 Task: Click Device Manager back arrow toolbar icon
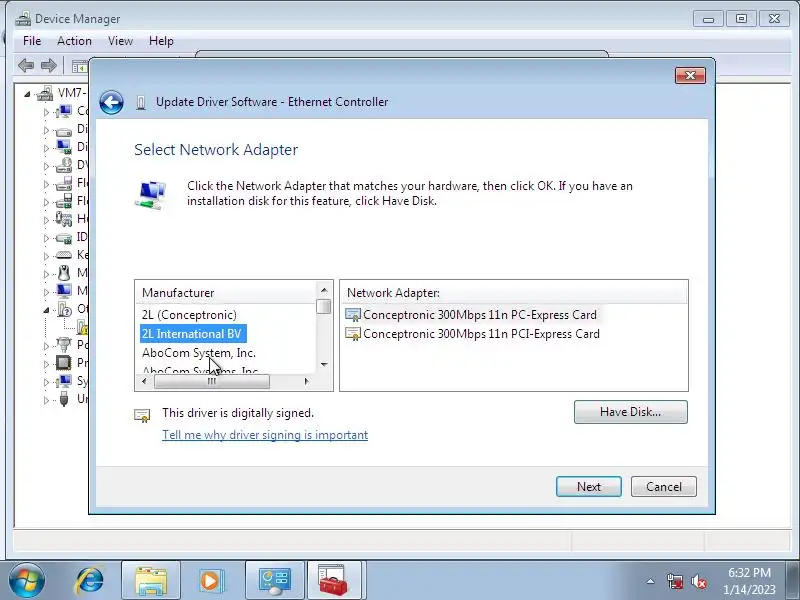pyautogui.click(x=26, y=65)
